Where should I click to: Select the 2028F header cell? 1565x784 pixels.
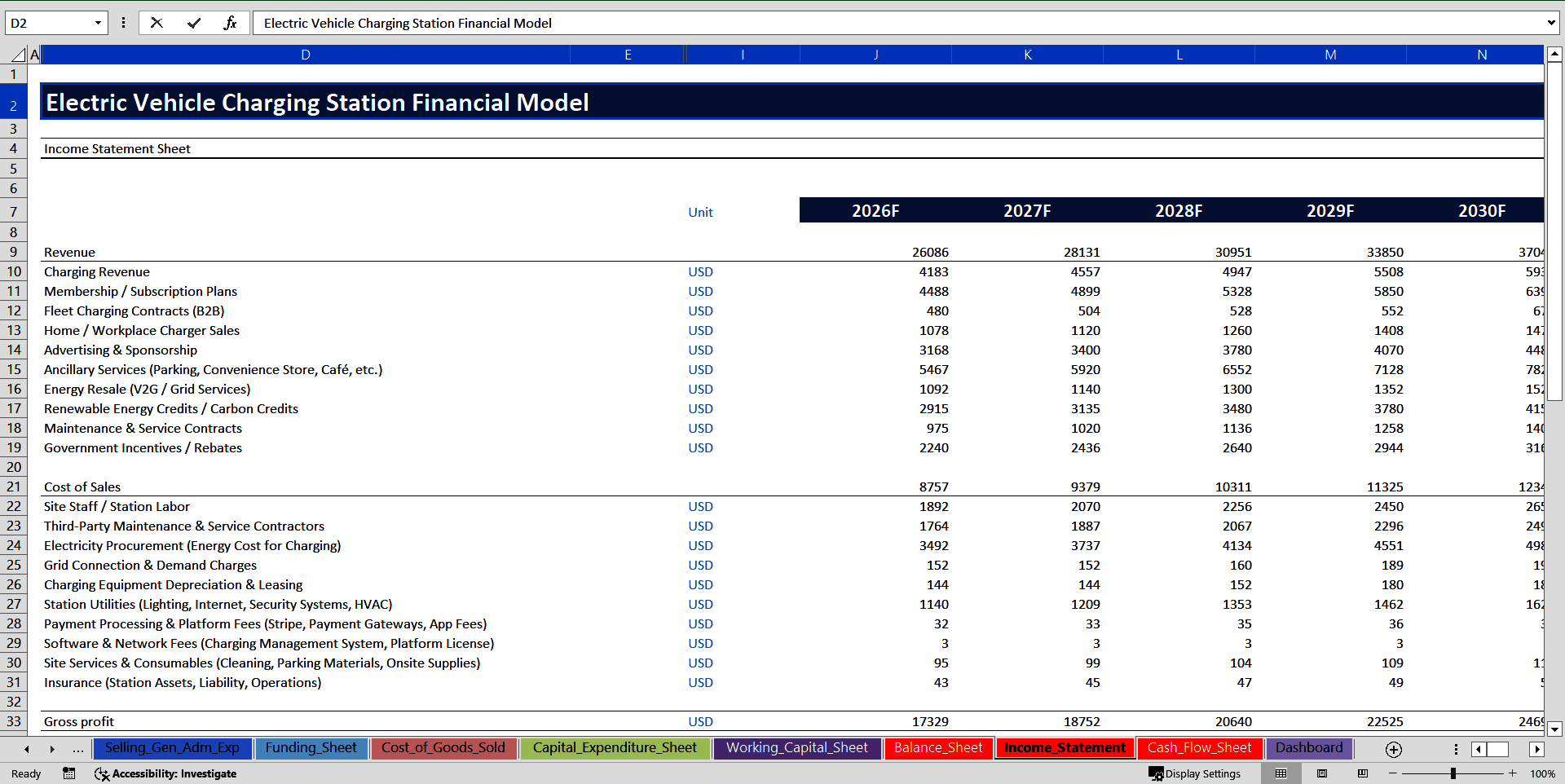point(1179,210)
